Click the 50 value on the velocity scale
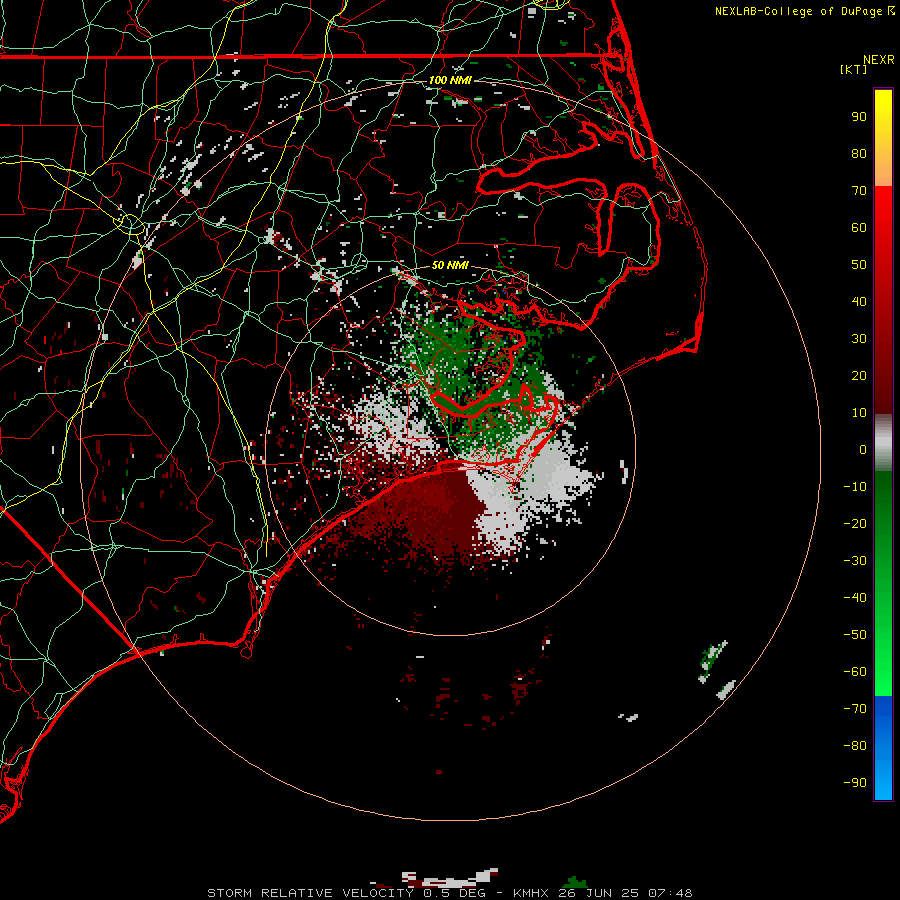The height and width of the screenshot is (900, 900). tap(859, 265)
